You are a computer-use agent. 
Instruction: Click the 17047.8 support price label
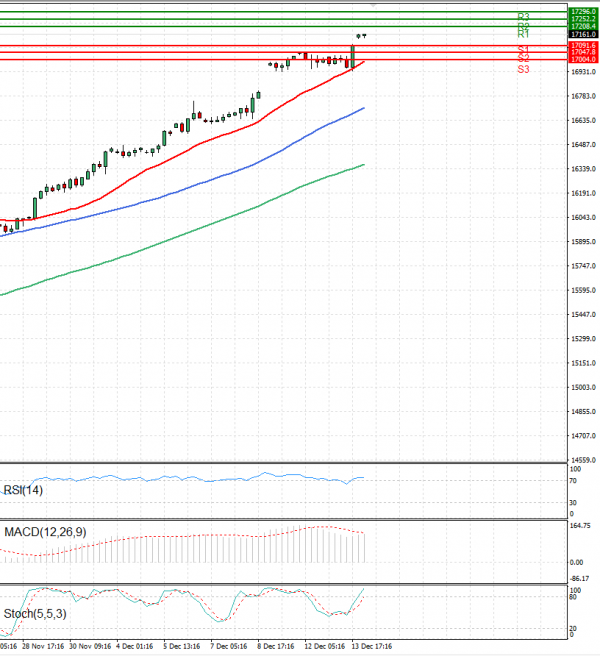pos(584,52)
